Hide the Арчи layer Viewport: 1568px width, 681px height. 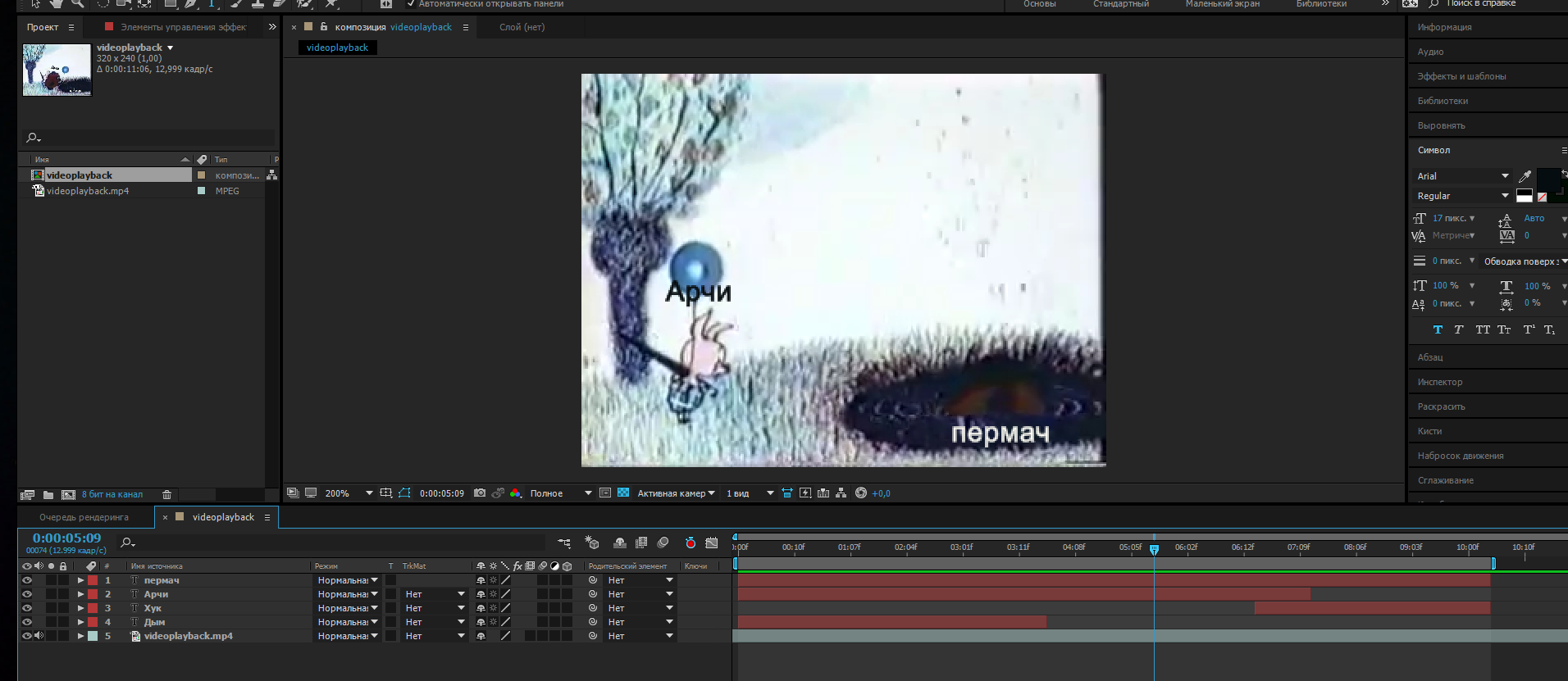pos(27,594)
